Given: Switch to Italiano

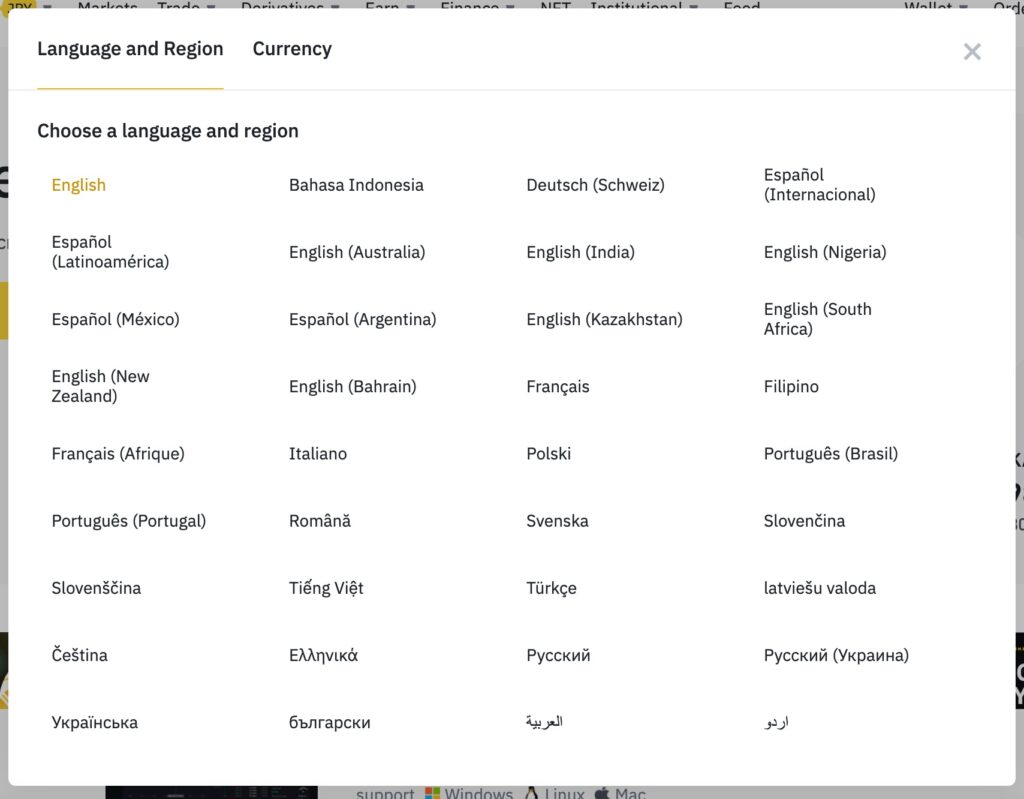Looking at the screenshot, I should point(317,454).
